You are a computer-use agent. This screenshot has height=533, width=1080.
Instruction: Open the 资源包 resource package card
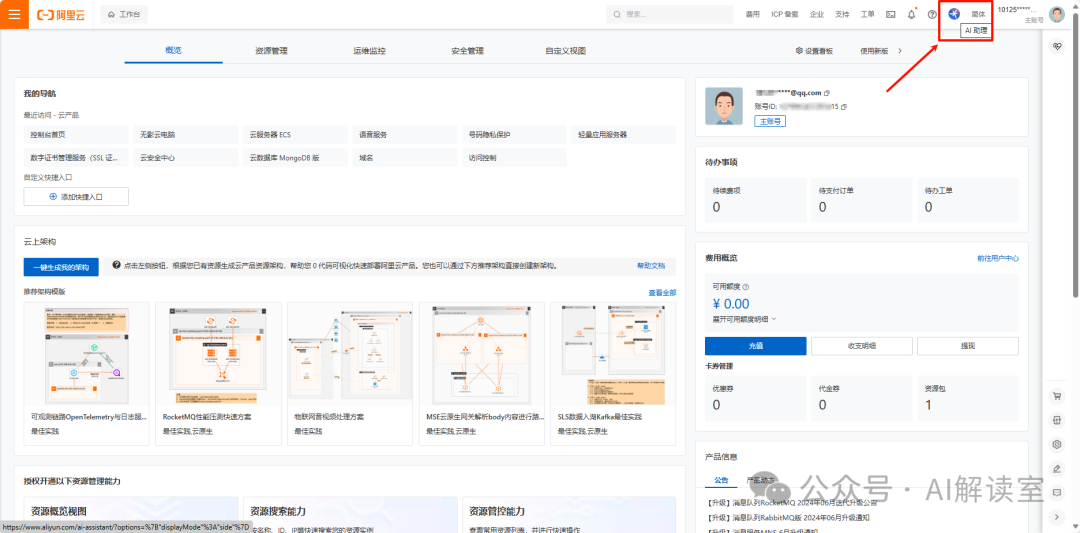click(x=968, y=398)
